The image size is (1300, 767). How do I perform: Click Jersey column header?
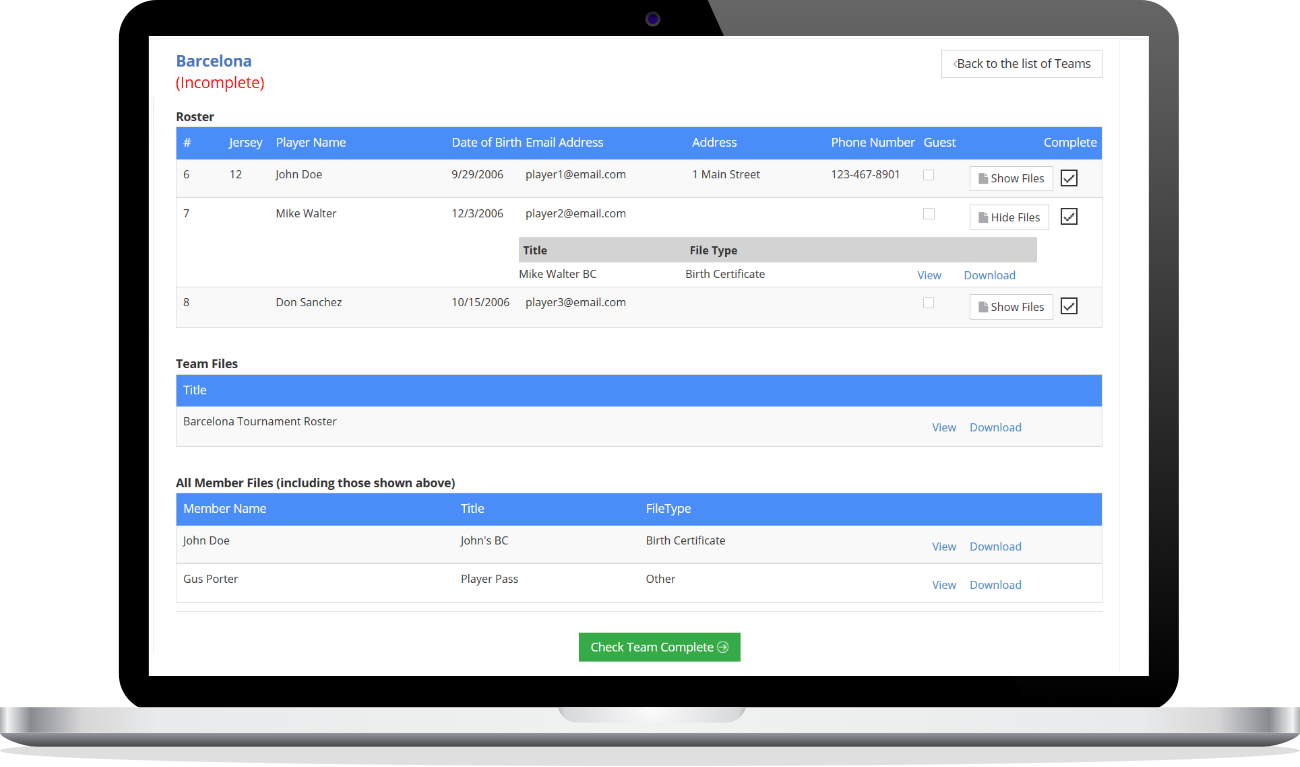[x=246, y=143]
